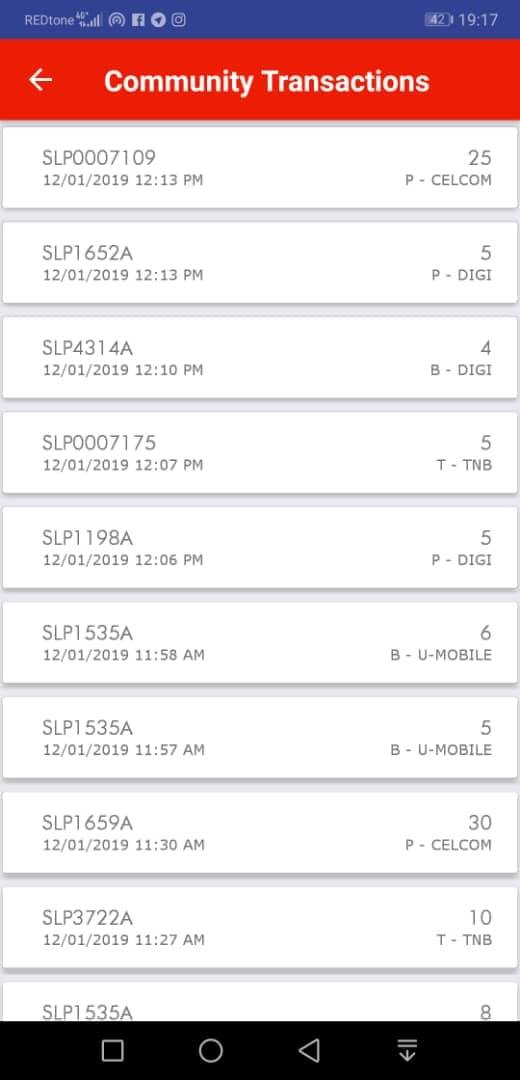Select the SLP1198A P - DIGI card
Screen dimensions: 520x1080
tap(260, 548)
